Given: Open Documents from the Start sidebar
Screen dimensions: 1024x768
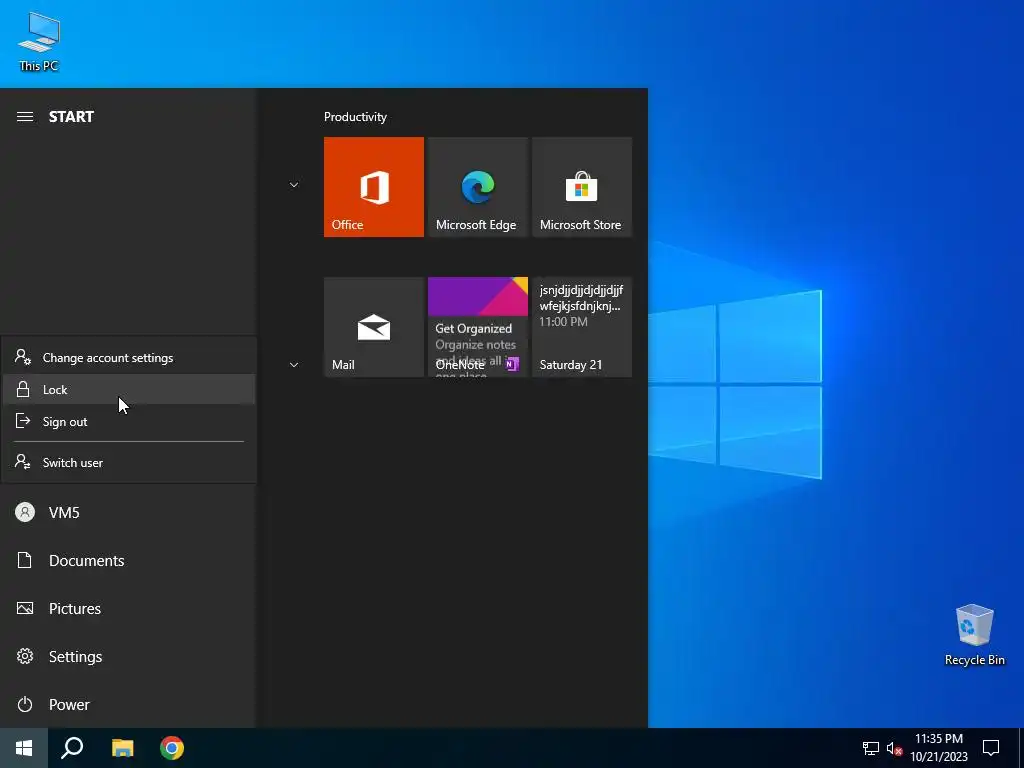Looking at the screenshot, I should tap(127, 560).
